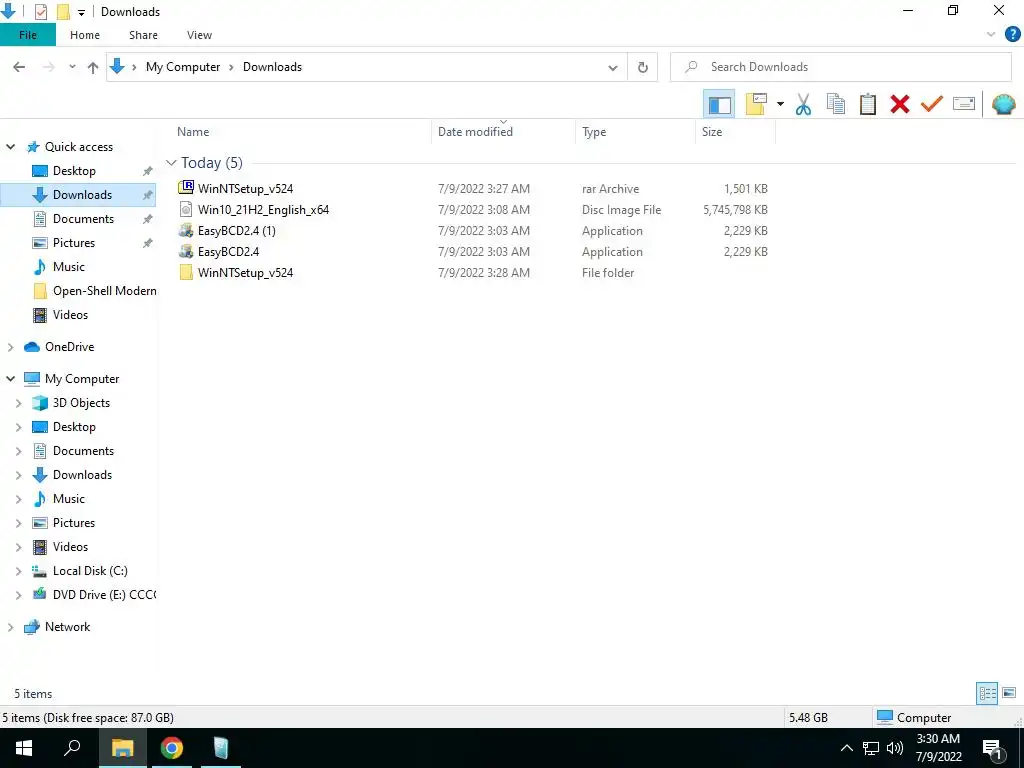Collapse the Quick access tree node
The image size is (1024, 768).
[x=10, y=147]
